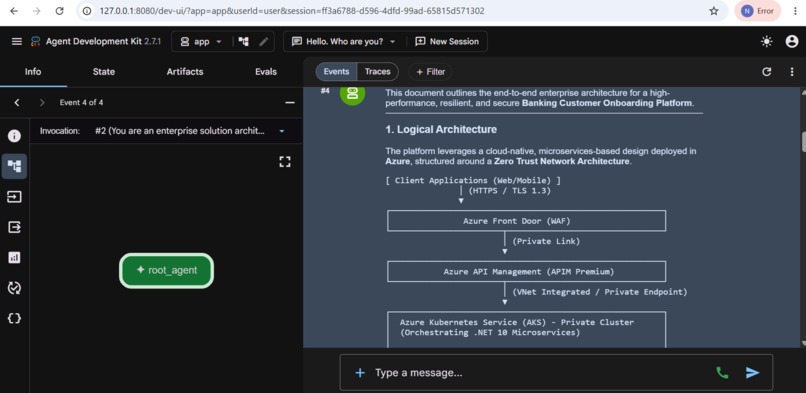Screen dimensions: 806x393
Task: Bookmark this page with the star icon
Action: [x=713, y=11]
